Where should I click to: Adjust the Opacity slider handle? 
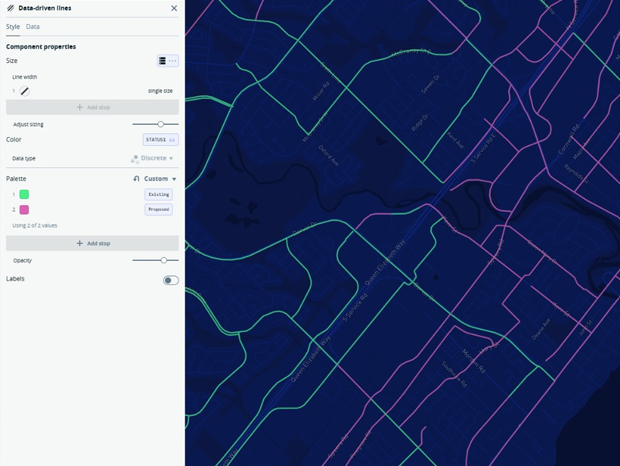[x=164, y=260]
